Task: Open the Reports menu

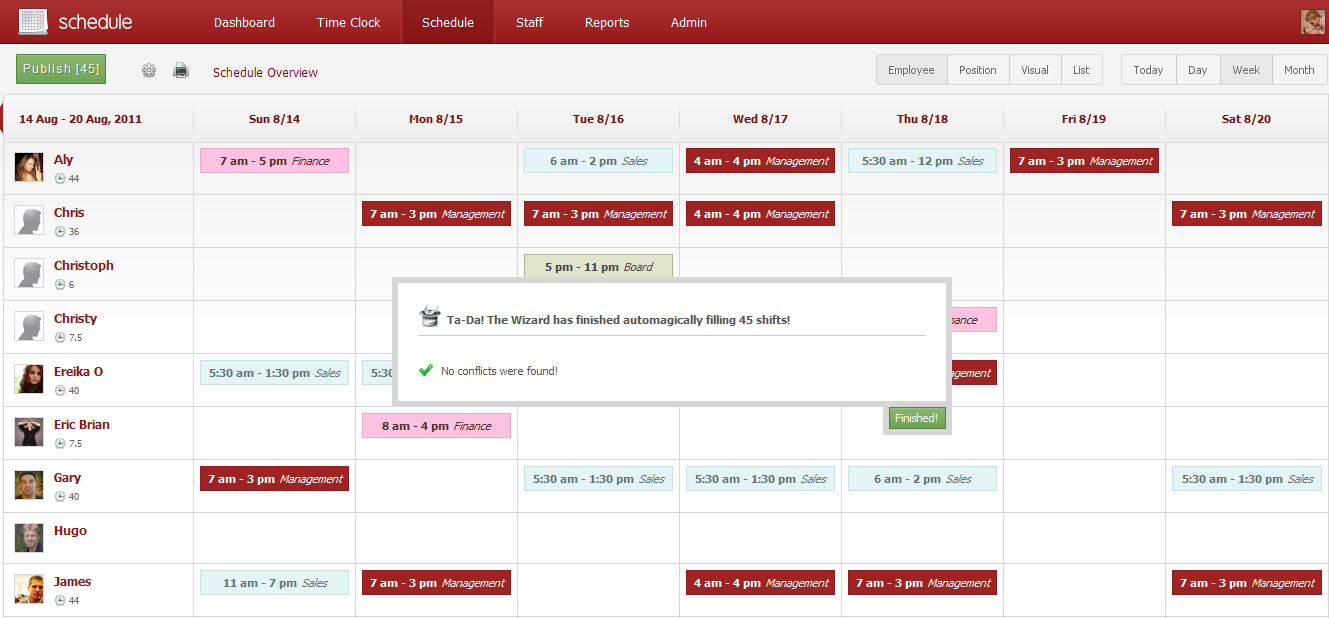Action: (606, 22)
